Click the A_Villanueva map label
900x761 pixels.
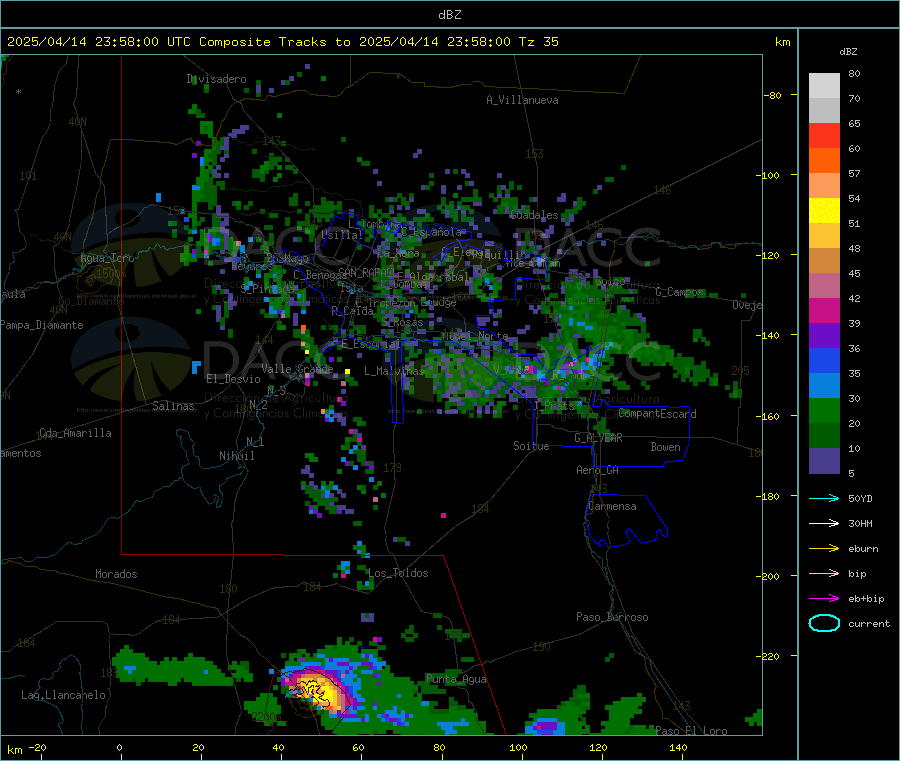pos(522,100)
